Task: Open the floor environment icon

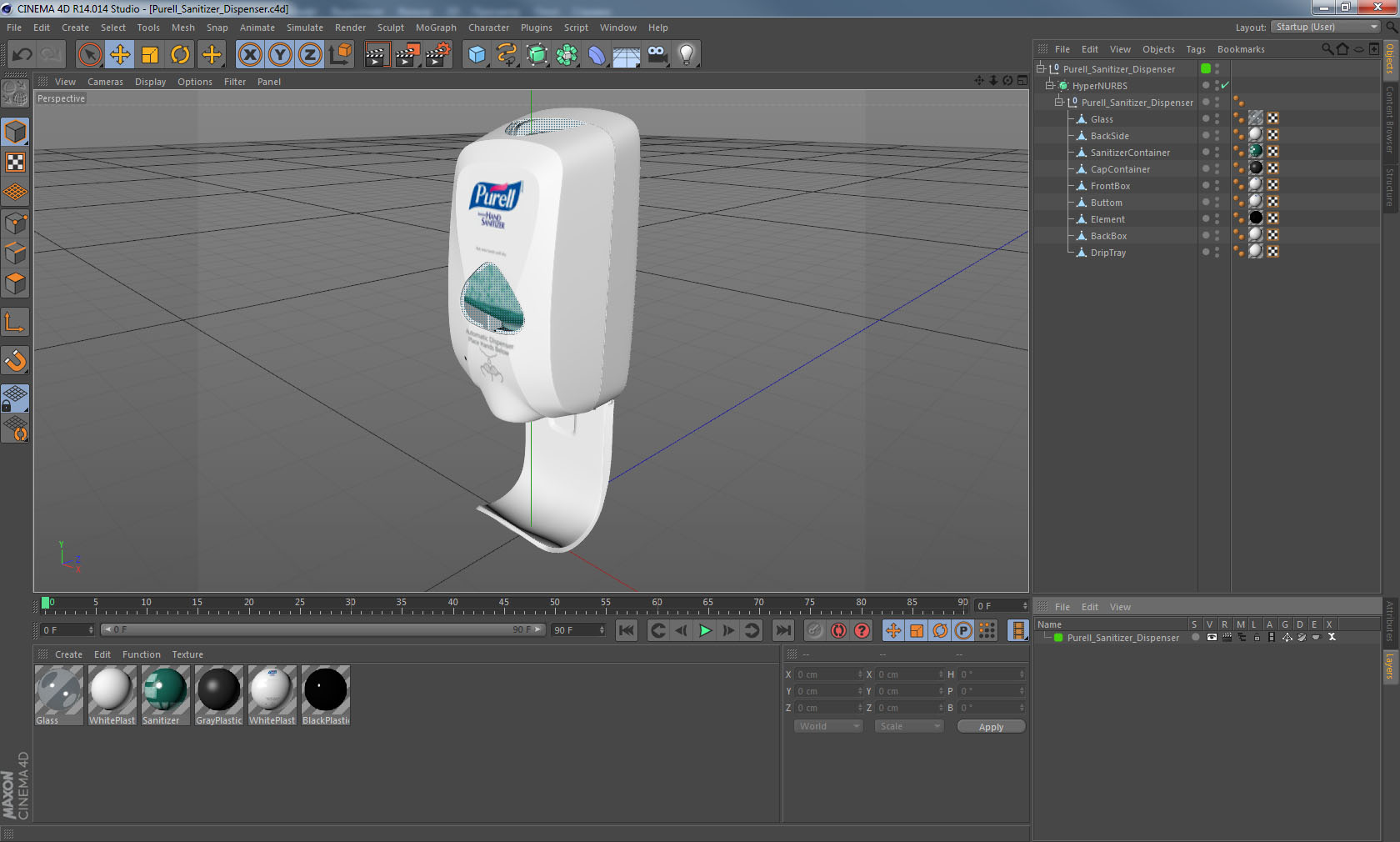Action: point(627,55)
